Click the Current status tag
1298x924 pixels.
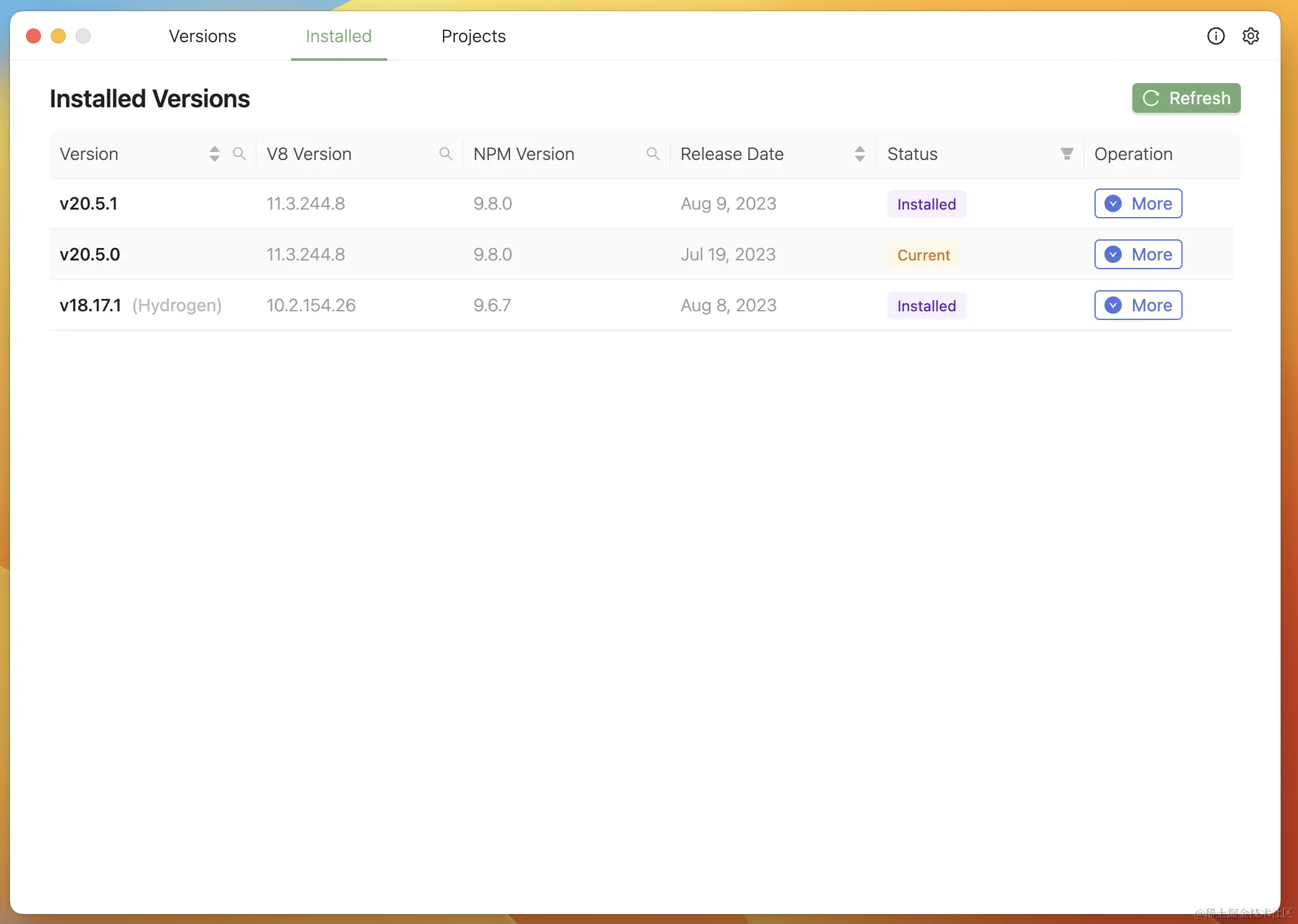923,255
